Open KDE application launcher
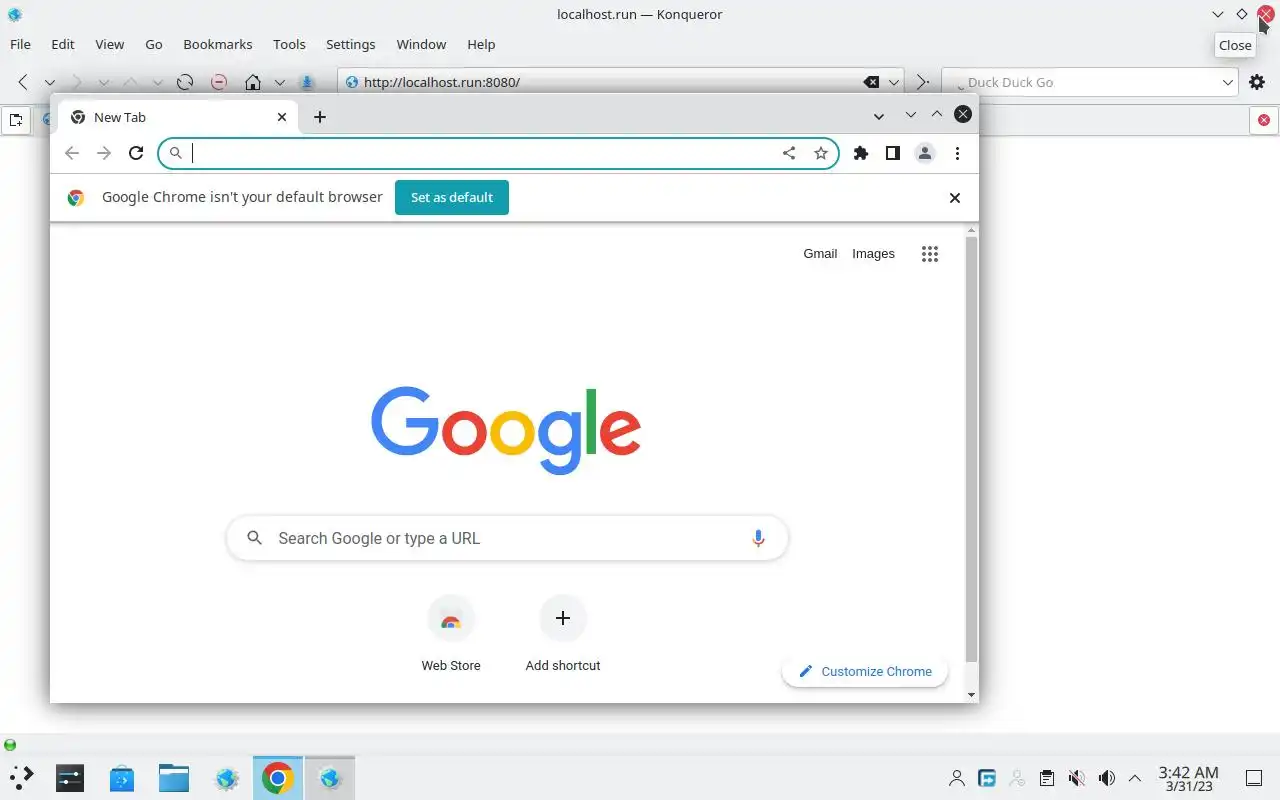The width and height of the screenshot is (1280, 800). [22, 777]
